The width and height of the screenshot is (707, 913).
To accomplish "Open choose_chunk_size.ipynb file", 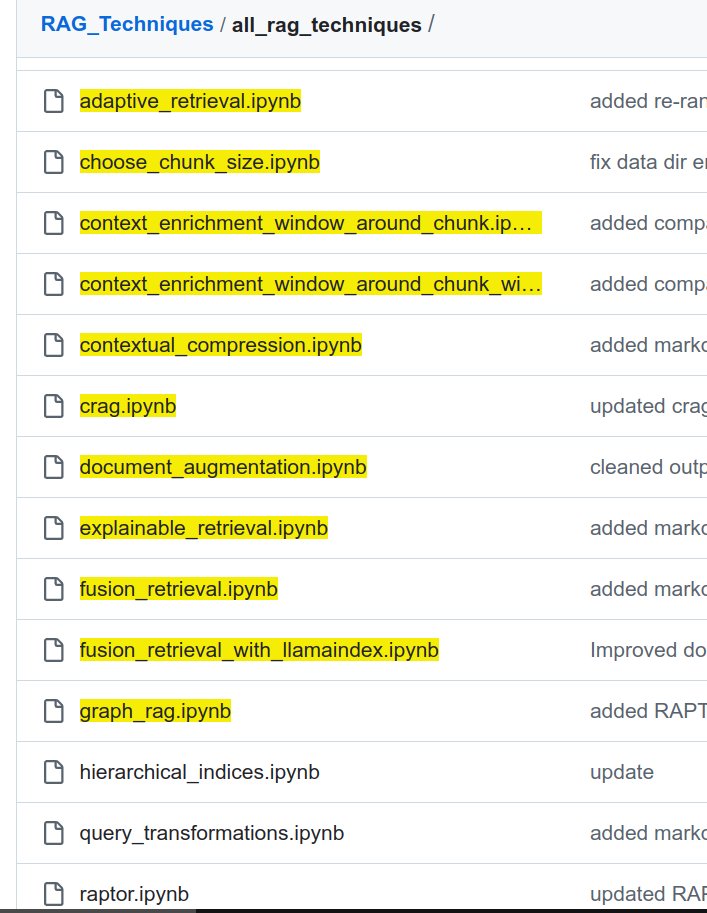I will (200, 162).
